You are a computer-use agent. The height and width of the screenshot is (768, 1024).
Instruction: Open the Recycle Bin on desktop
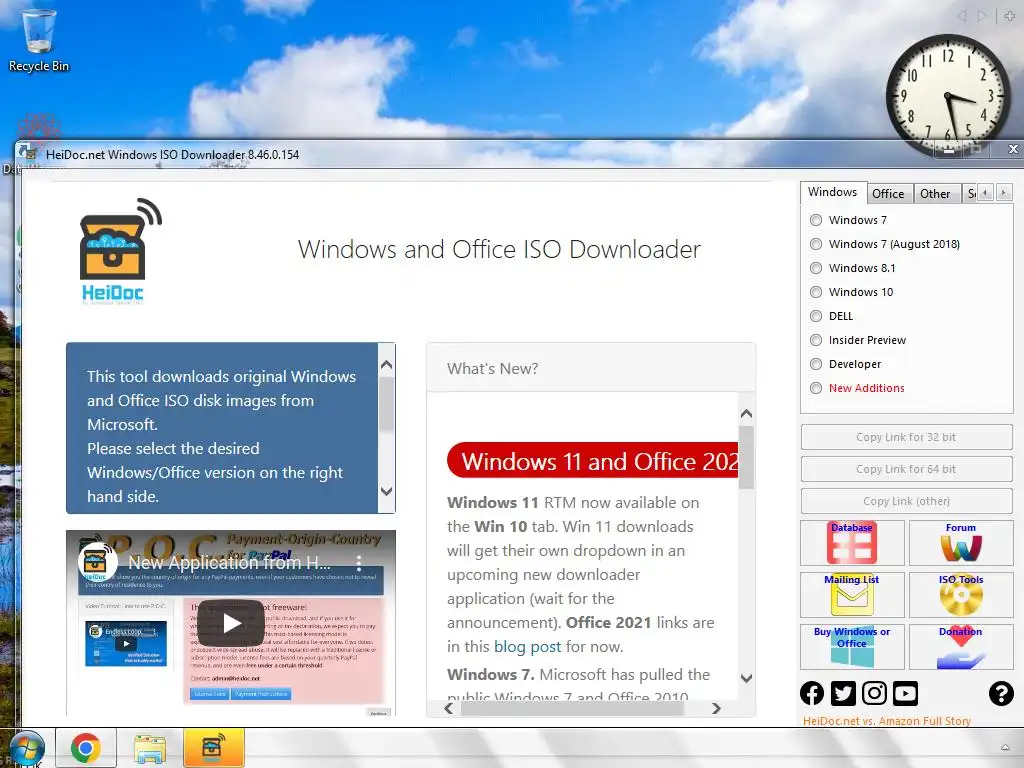[x=39, y=39]
